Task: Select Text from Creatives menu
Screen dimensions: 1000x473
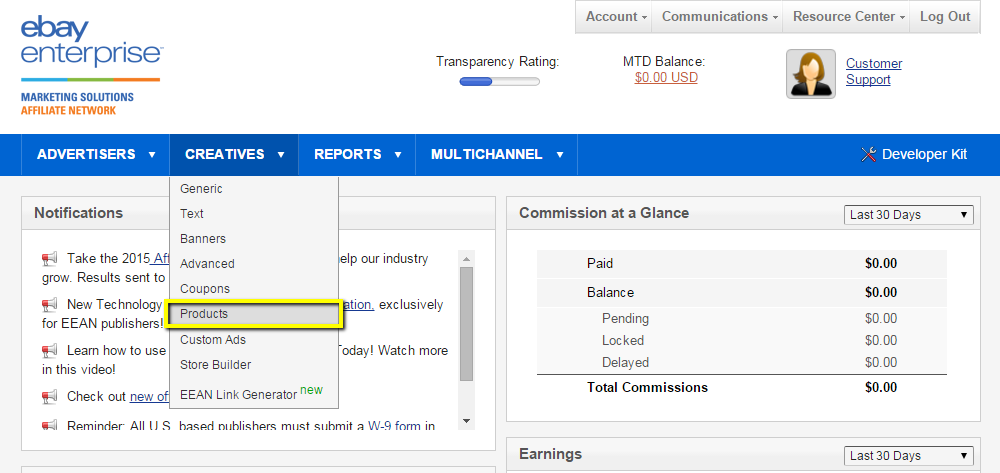Action: click(254, 214)
